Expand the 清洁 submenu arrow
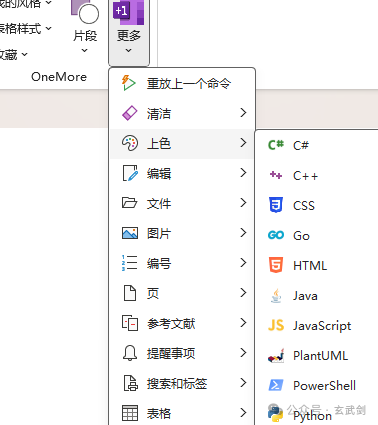 (243, 113)
